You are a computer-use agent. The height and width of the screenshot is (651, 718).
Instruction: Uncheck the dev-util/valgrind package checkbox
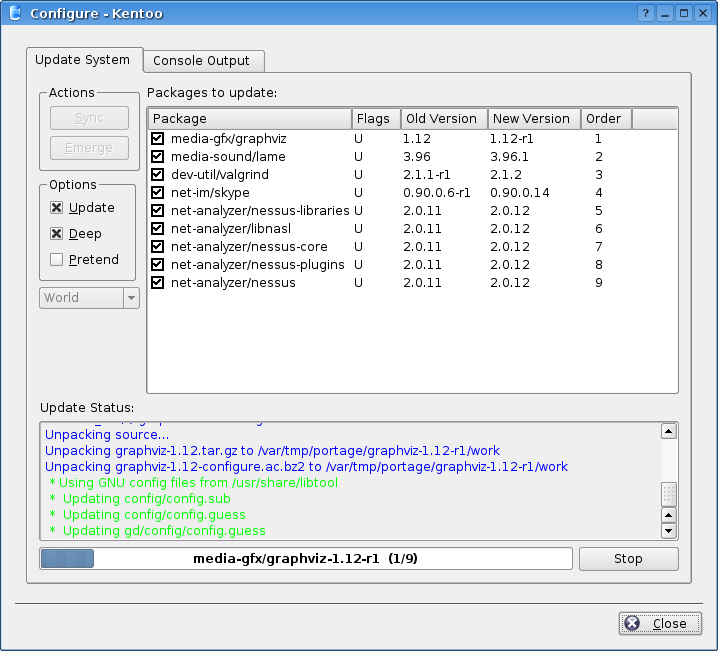[158, 174]
